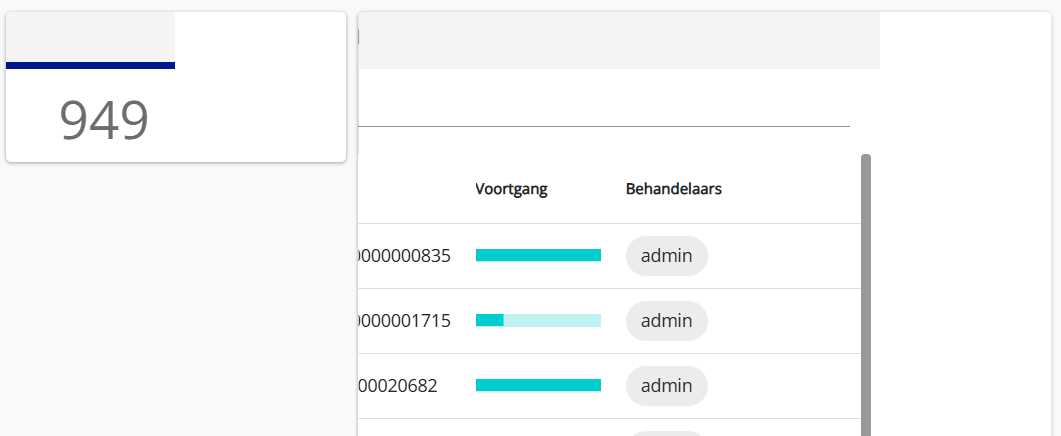This screenshot has width=1061, height=436.
Task: Select the blue-underlined tab above 949
Action: (x=90, y=41)
